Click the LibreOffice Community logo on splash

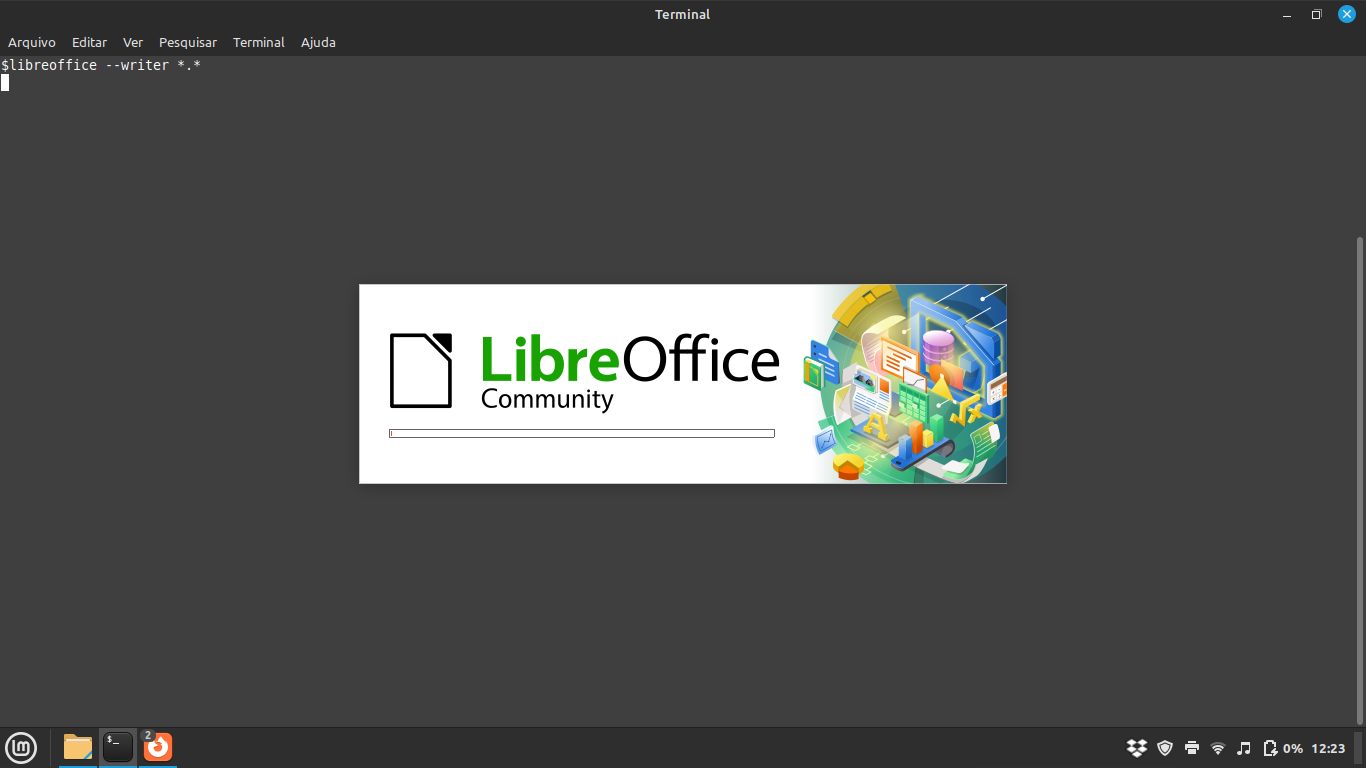(584, 371)
